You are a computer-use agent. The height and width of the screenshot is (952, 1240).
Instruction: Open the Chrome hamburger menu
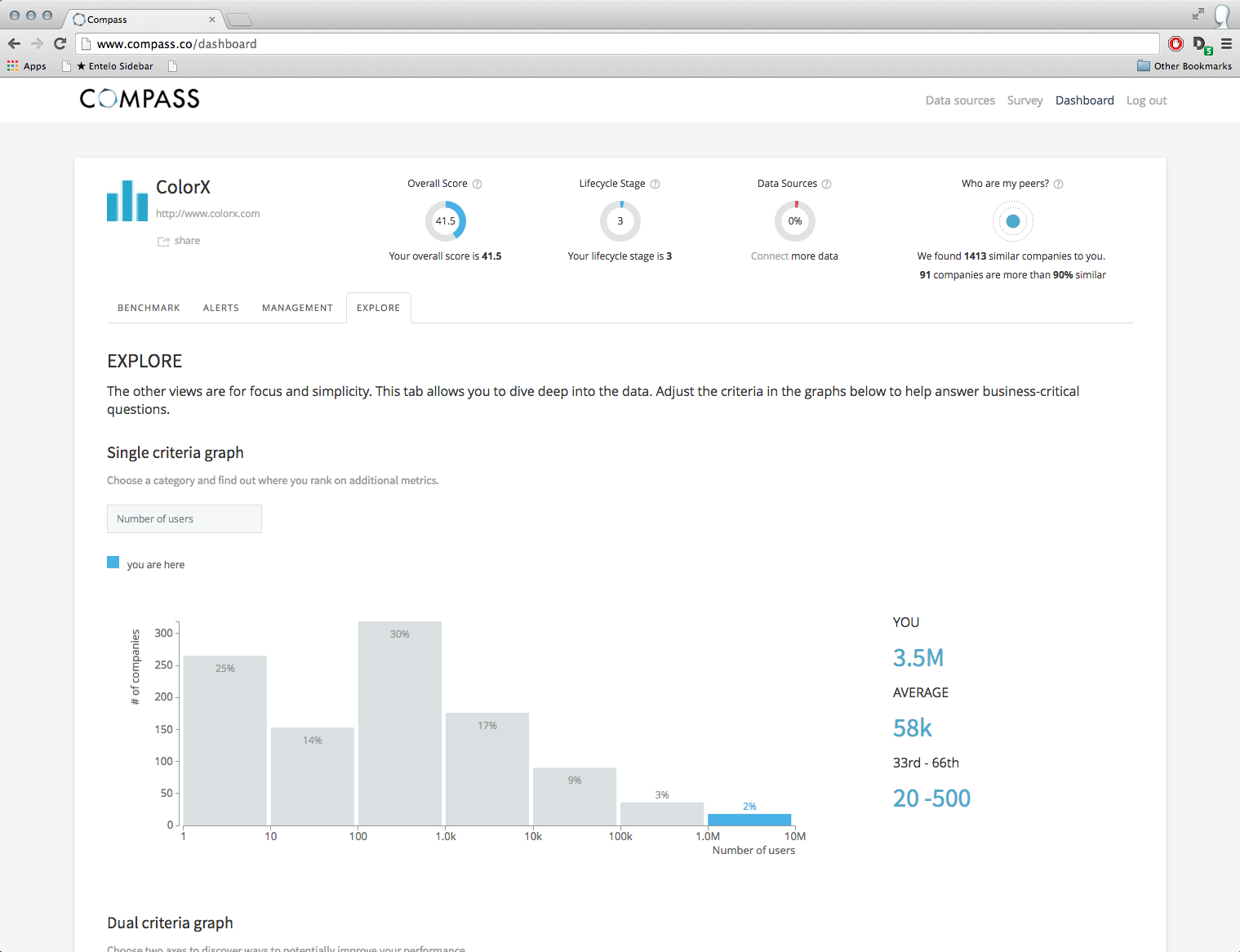(1226, 43)
